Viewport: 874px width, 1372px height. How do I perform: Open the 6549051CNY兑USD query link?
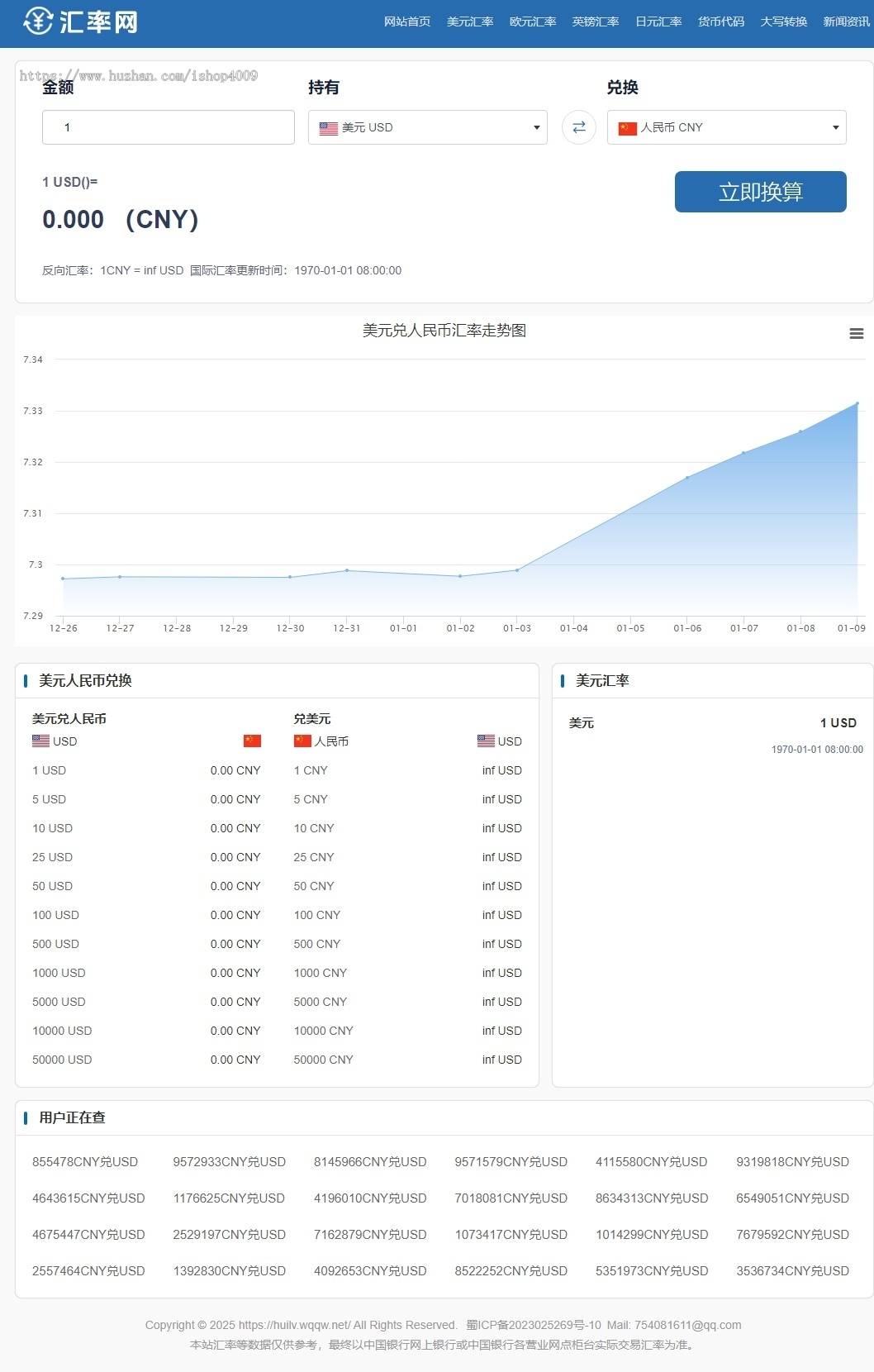pyautogui.click(x=793, y=1198)
